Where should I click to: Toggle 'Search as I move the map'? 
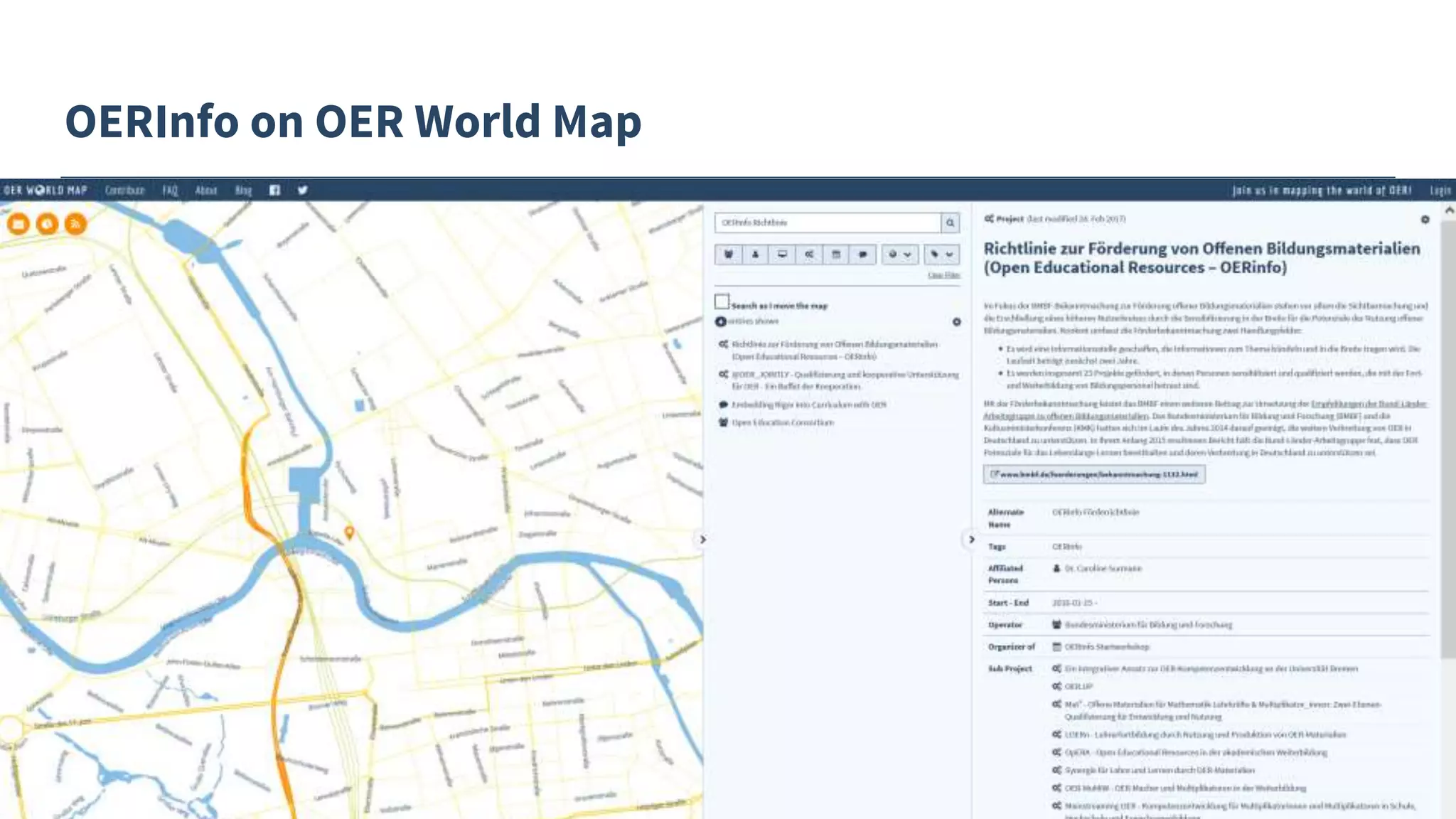722,301
